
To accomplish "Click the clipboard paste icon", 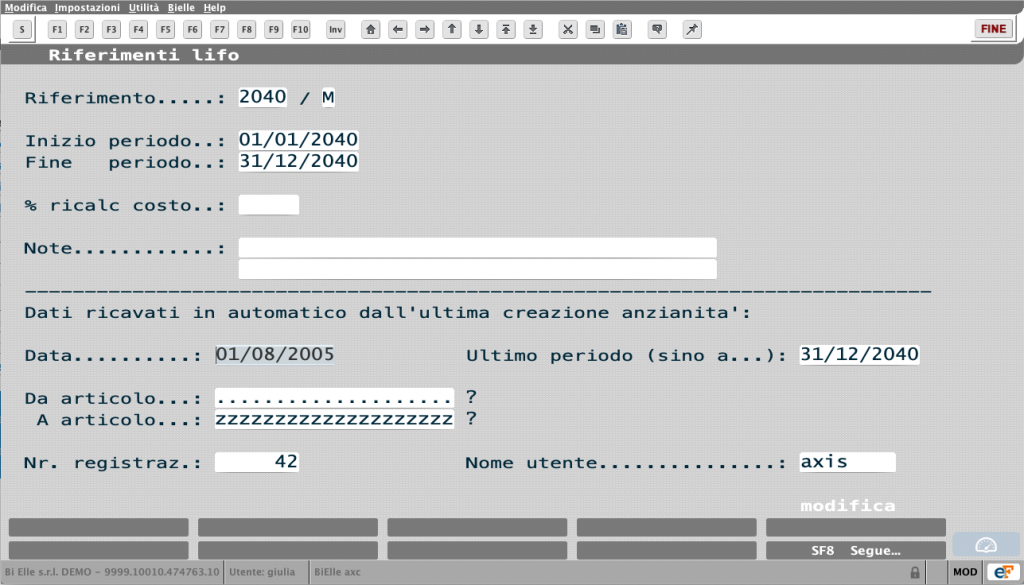I will 622,29.
